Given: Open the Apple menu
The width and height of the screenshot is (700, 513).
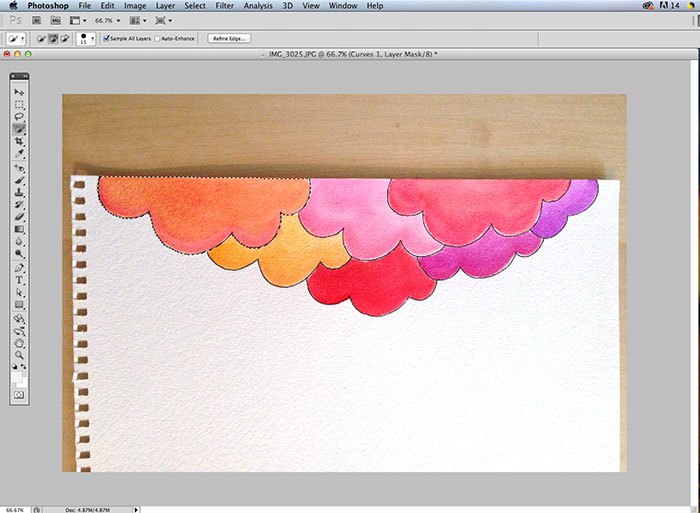Looking at the screenshot, I should click(x=13, y=5).
